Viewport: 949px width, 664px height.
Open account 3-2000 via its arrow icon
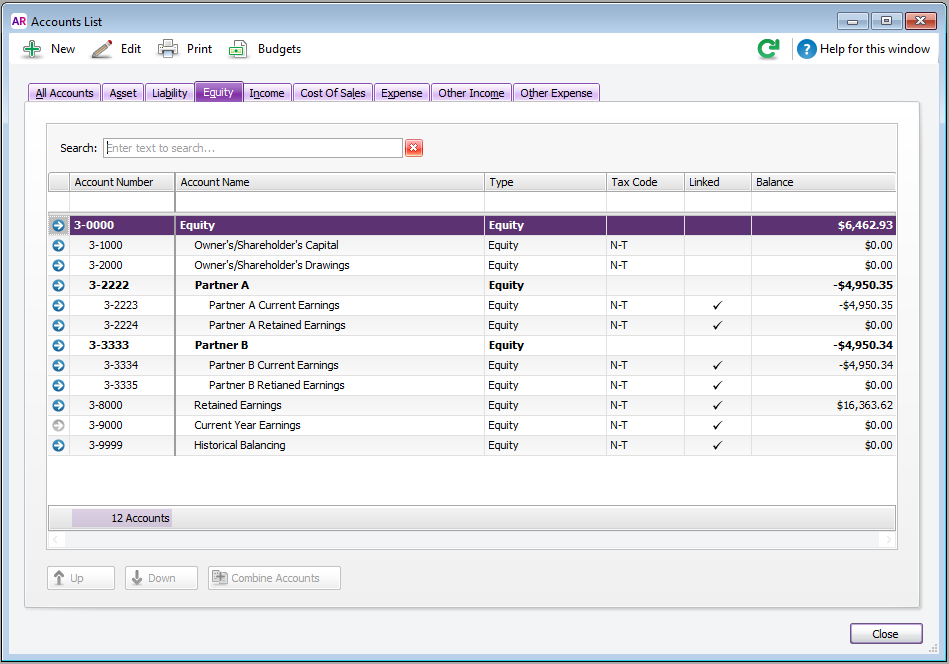(58, 265)
